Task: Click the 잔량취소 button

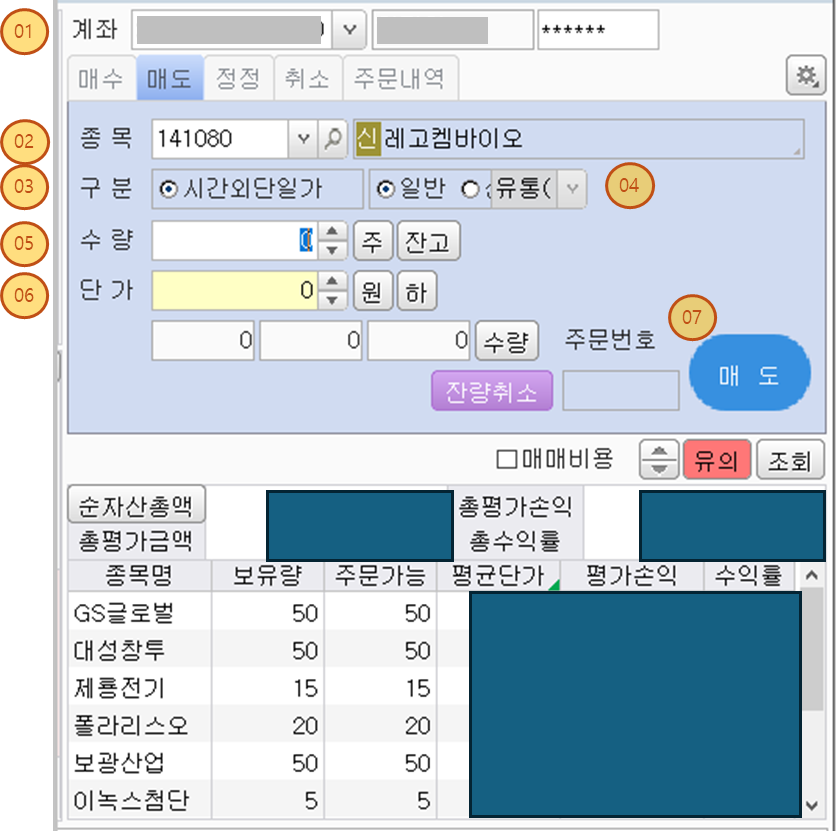Action: click(x=492, y=391)
